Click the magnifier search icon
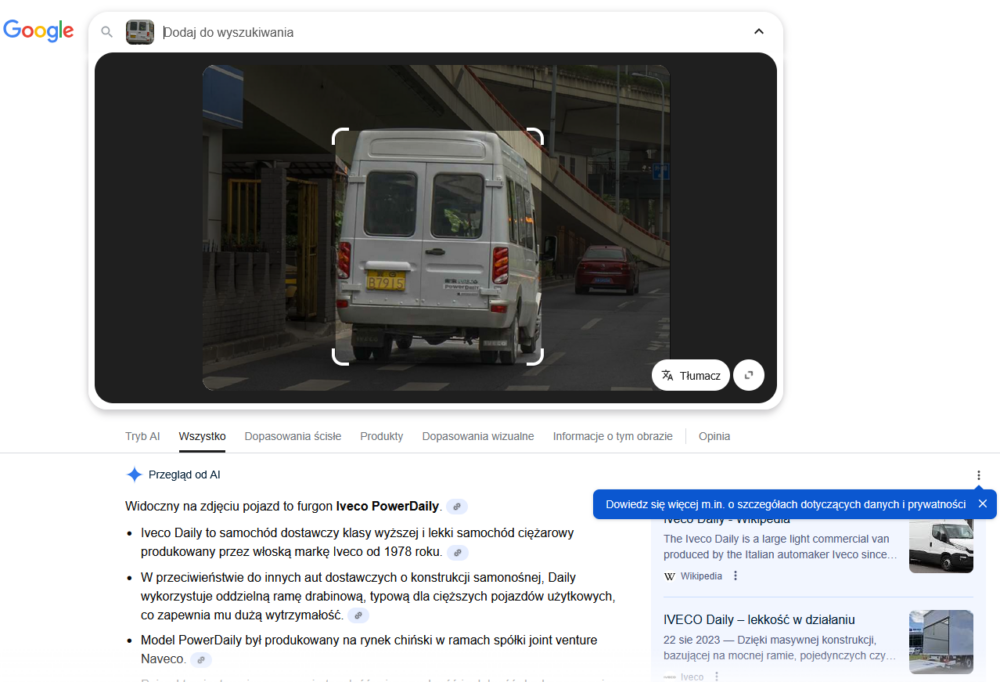The height and width of the screenshot is (682, 1000). 107,32
